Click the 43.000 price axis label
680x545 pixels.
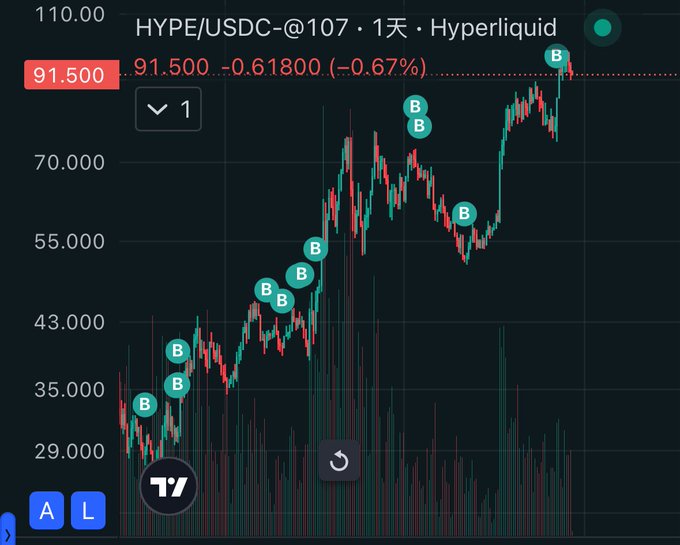tap(69, 322)
